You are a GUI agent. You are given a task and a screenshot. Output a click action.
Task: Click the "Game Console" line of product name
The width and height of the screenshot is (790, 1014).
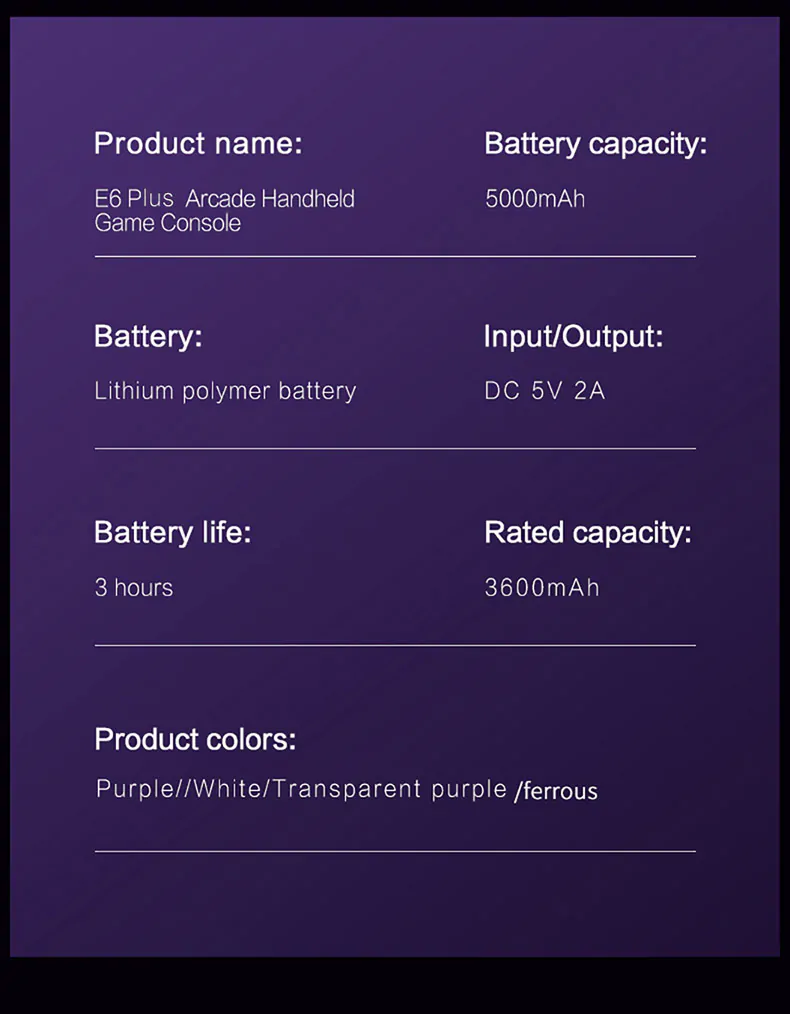point(168,223)
